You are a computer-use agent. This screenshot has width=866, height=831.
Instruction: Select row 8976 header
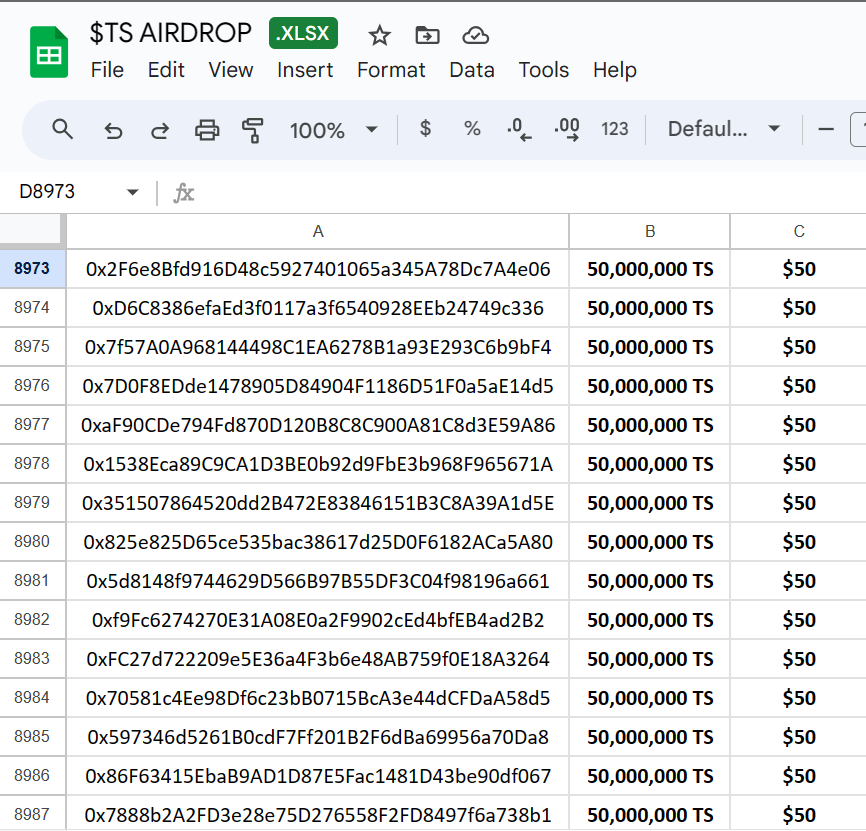pos(32,385)
